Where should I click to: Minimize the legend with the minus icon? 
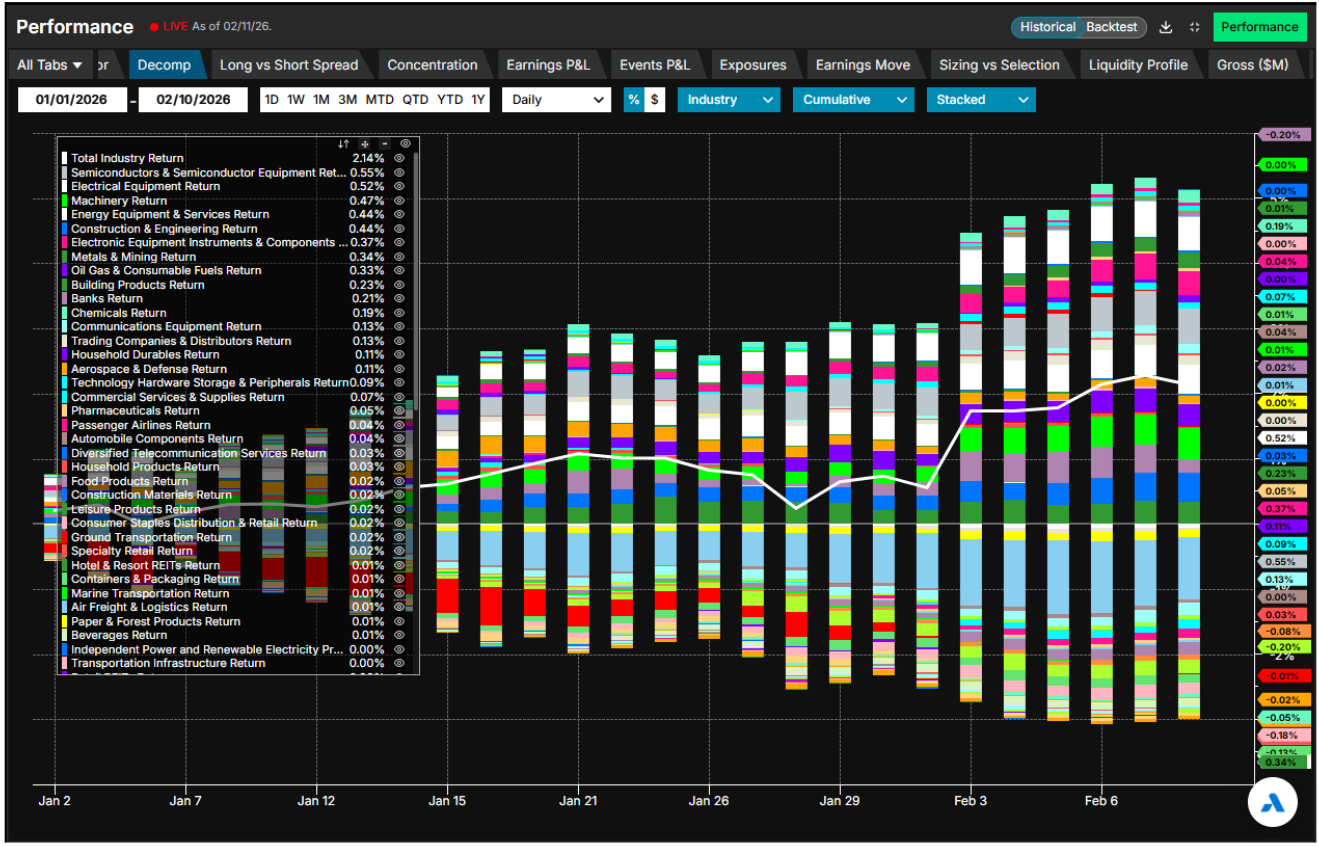click(x=385, y=144)
